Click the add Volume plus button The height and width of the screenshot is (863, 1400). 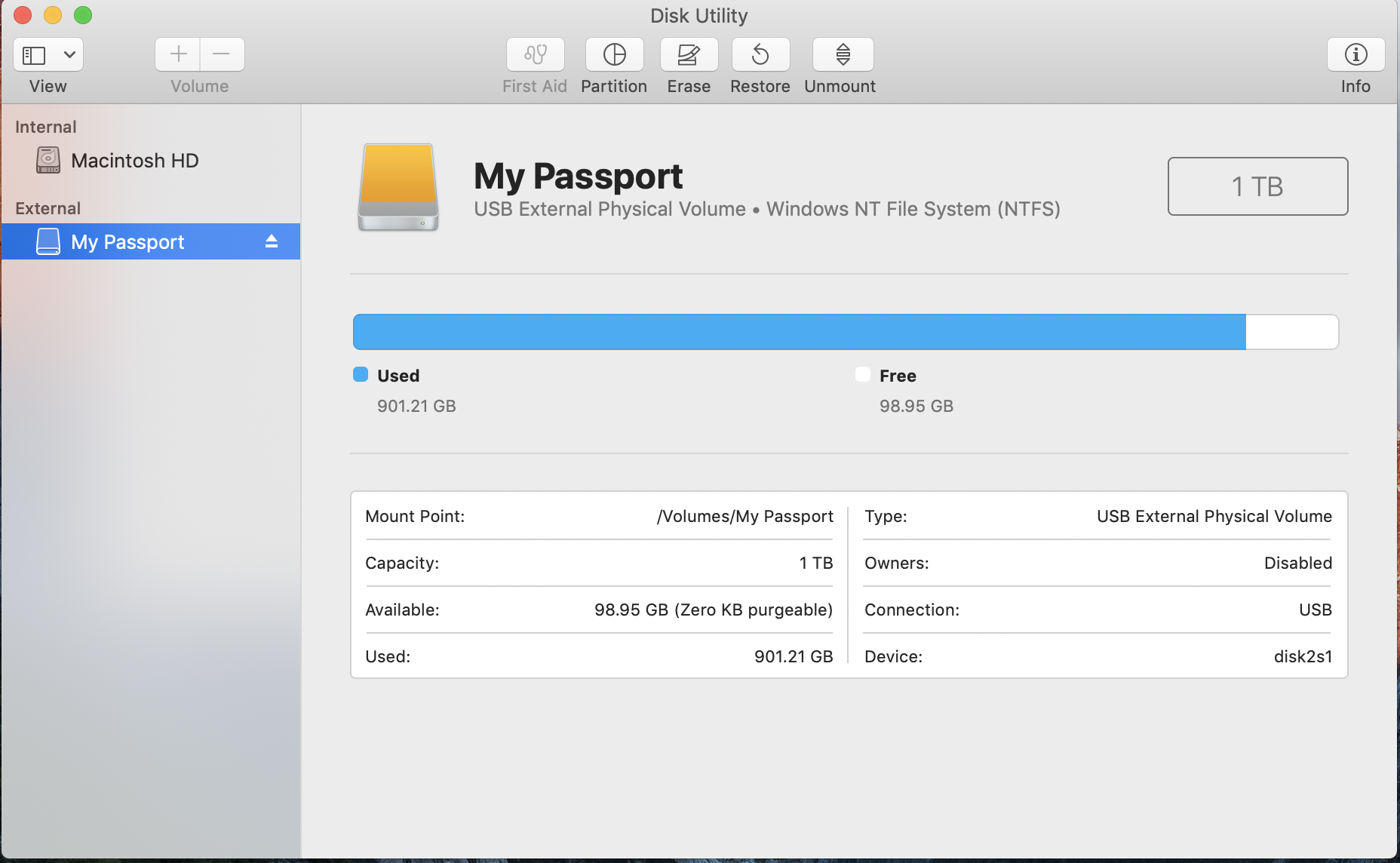tap(178, 54)
